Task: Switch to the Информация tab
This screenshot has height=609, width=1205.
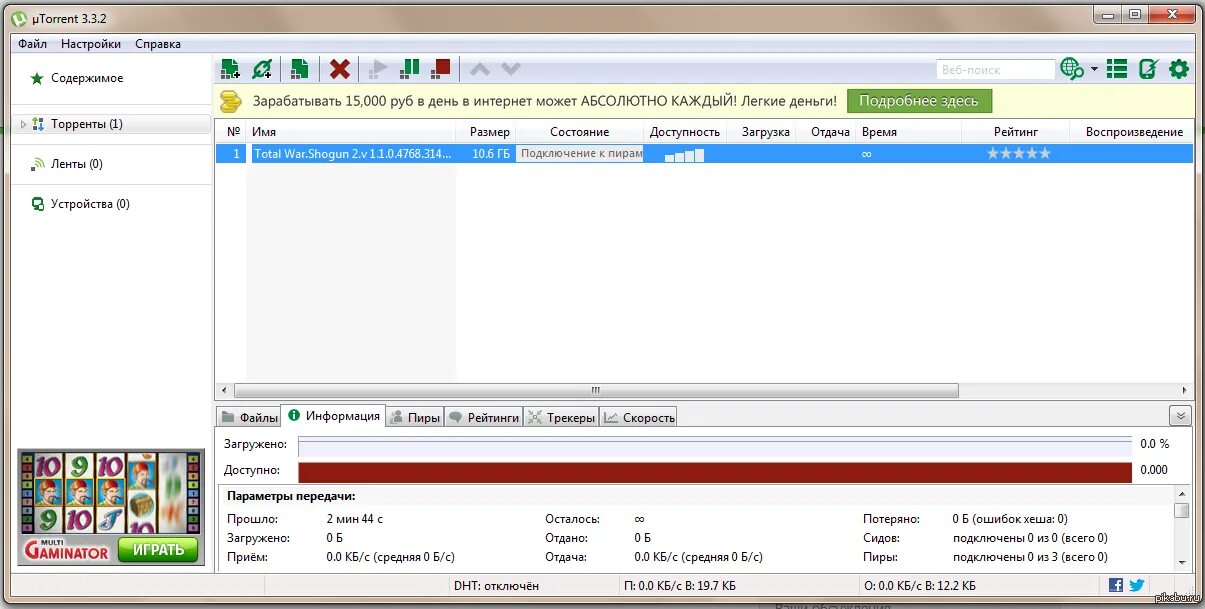Action: [333, 416]
